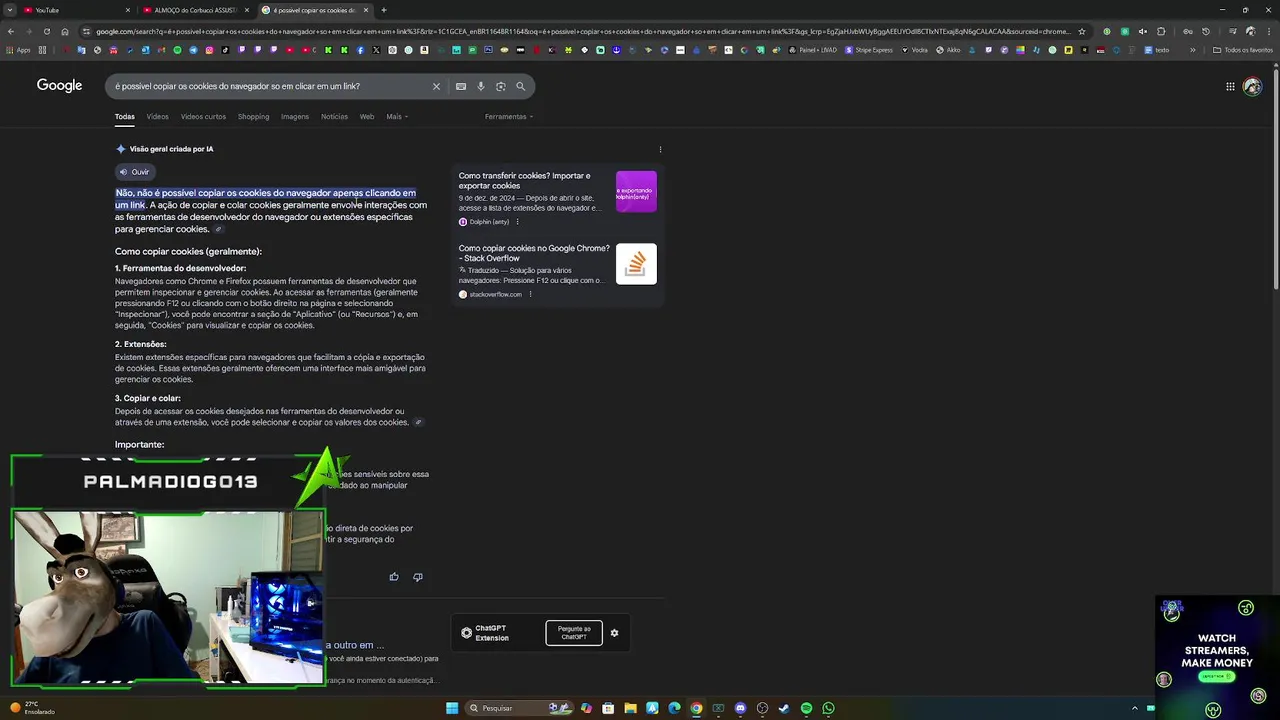The width and height of the screenshot is (1280, 720).
Task: Expand the Ferramentas dropdown
Action: 509,117
